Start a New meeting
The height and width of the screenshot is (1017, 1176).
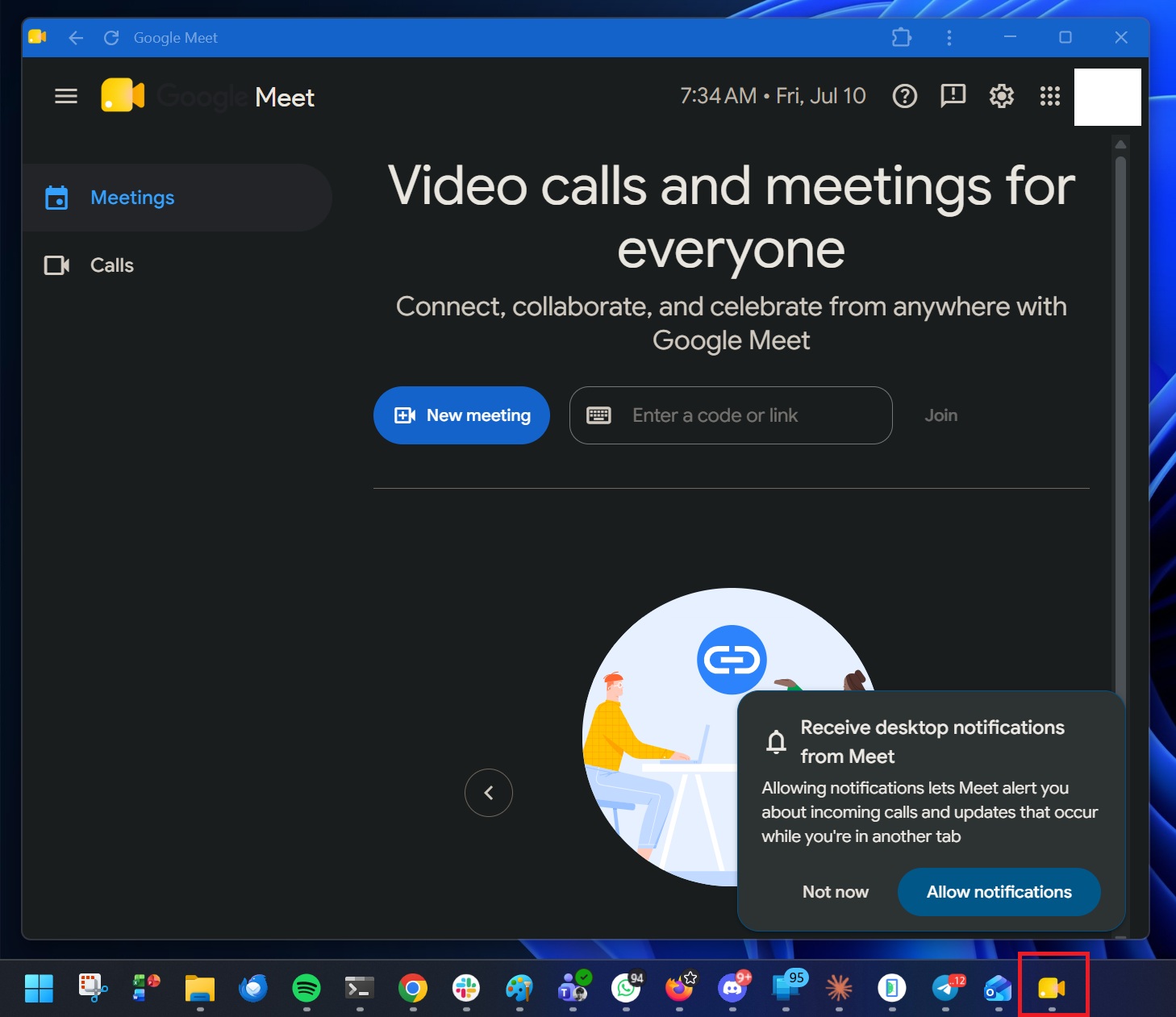point(461,415)
